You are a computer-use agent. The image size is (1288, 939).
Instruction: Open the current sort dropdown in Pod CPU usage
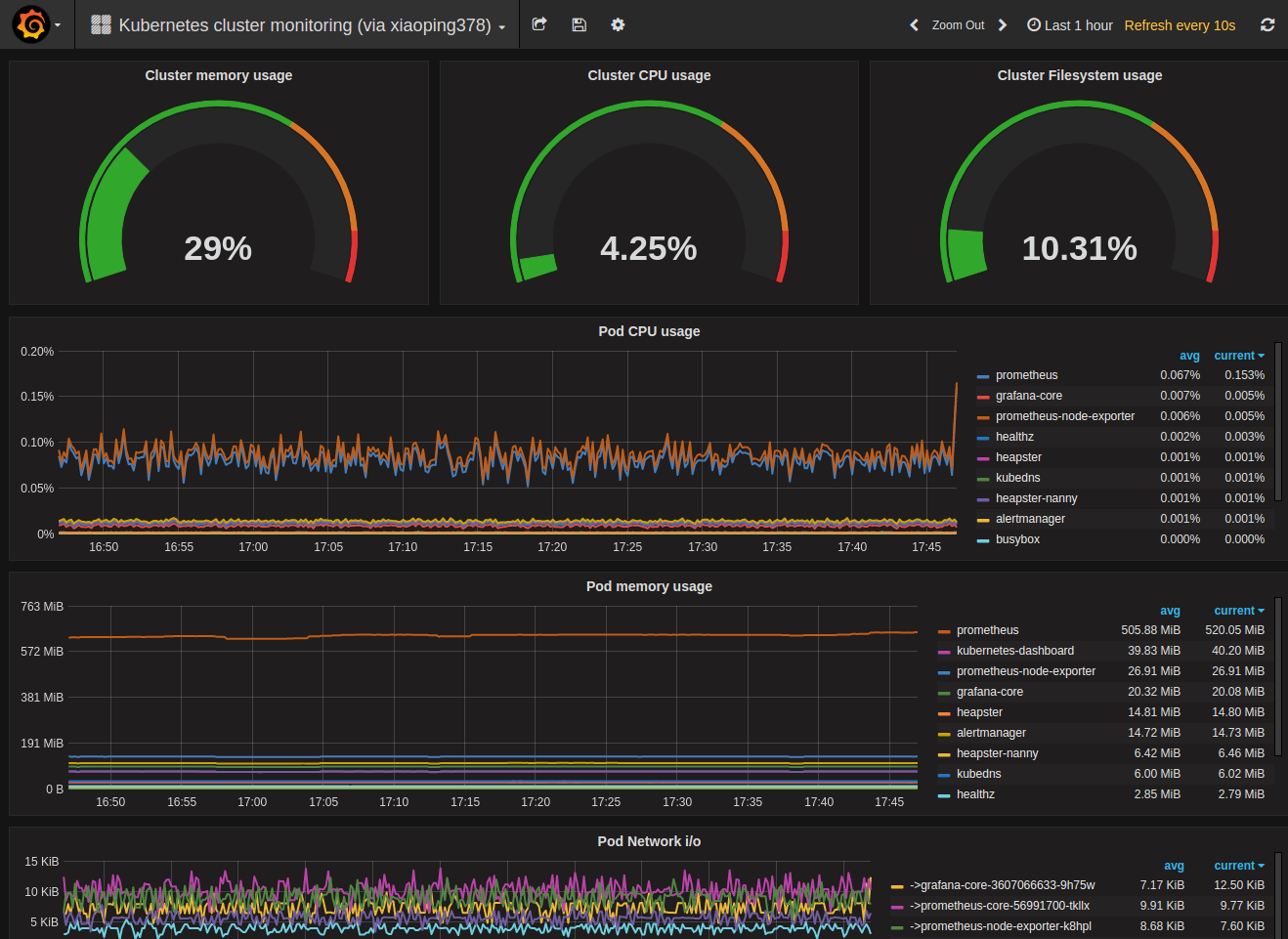click(1239, 355)
